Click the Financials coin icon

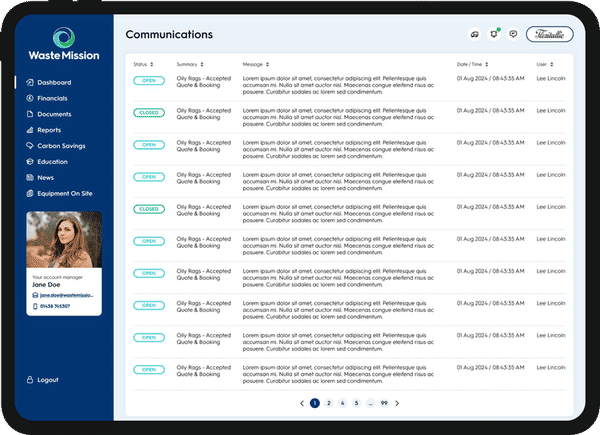coord(30,98)
